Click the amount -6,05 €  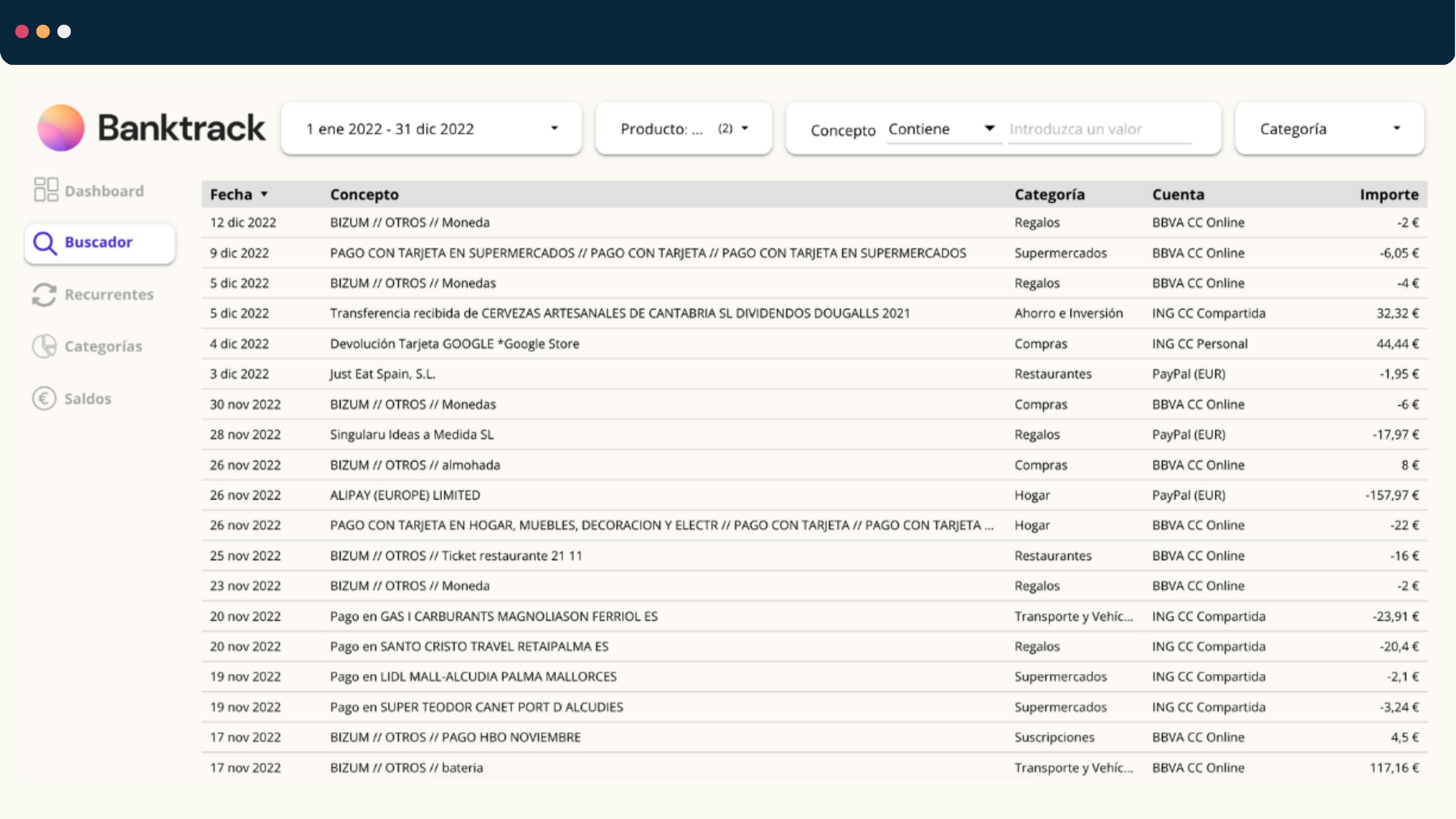click(1399, 253)
